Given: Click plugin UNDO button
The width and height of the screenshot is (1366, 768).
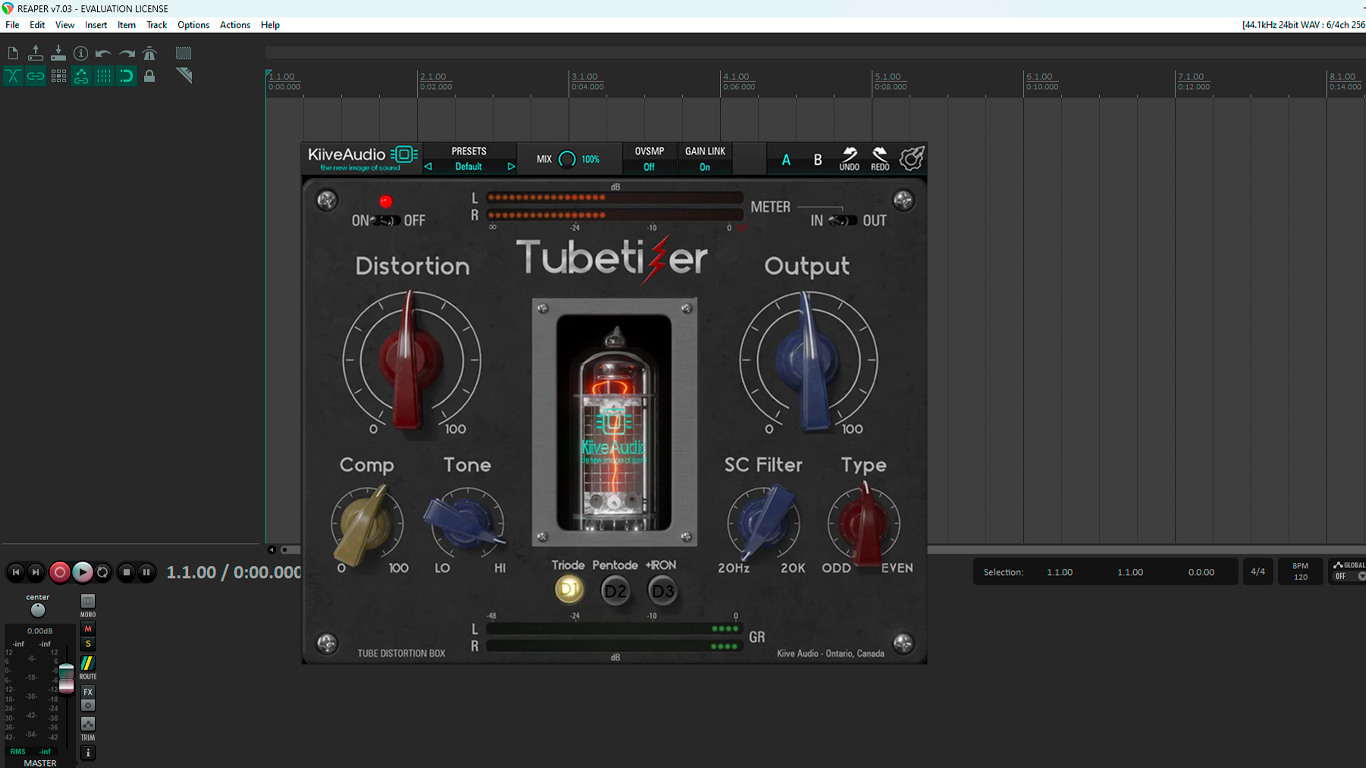Looking at the screenshot, I should tap(849, 159).
